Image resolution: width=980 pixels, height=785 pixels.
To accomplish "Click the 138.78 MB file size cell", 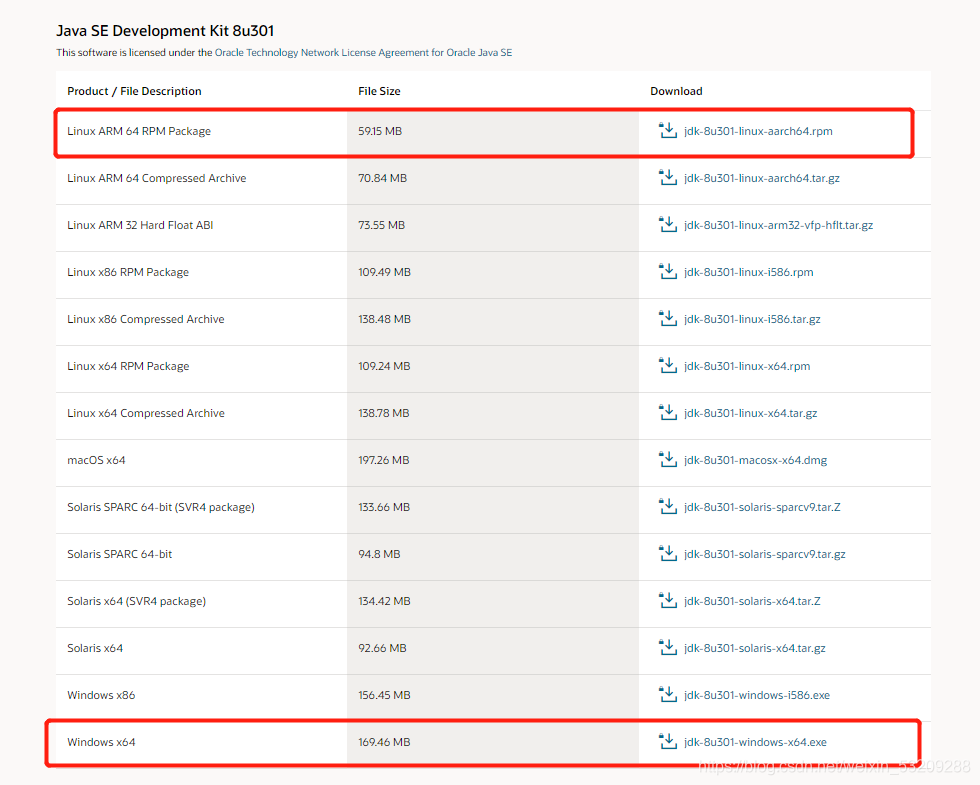I will (x=492, y=416).
